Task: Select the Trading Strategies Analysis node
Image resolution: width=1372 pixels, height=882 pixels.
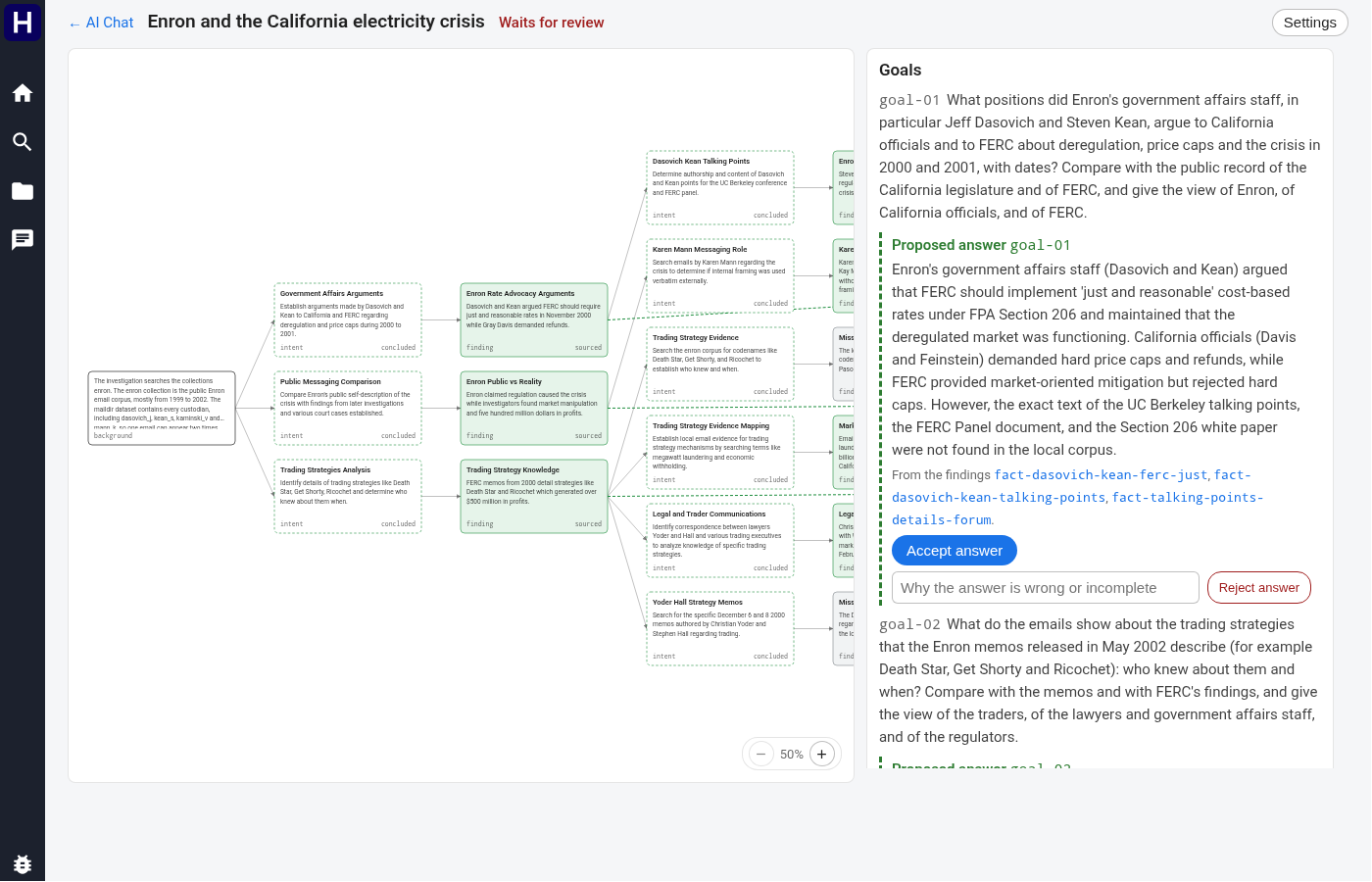Action: pyautogui.click(x=348, y=497)
